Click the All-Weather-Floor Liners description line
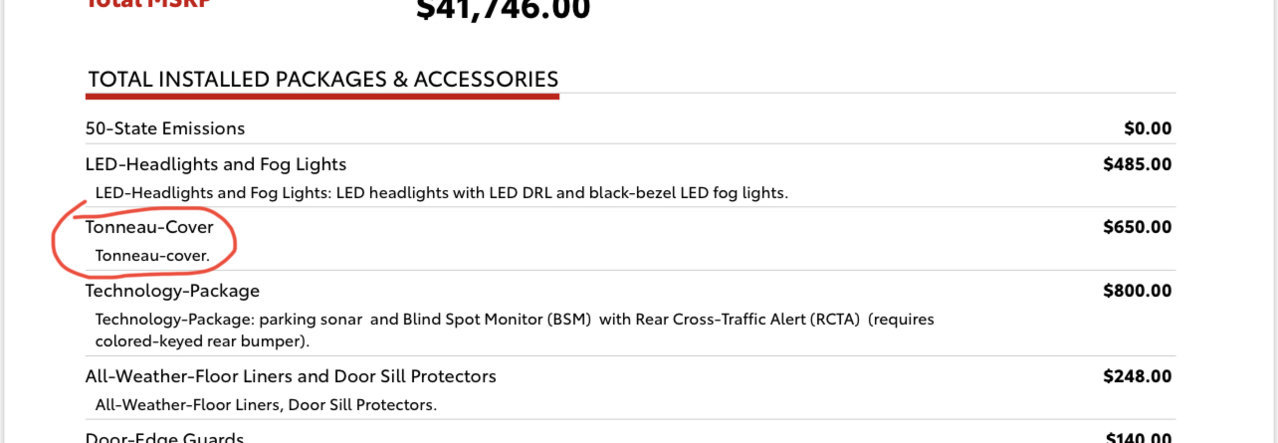 click(x=266, y=405)
